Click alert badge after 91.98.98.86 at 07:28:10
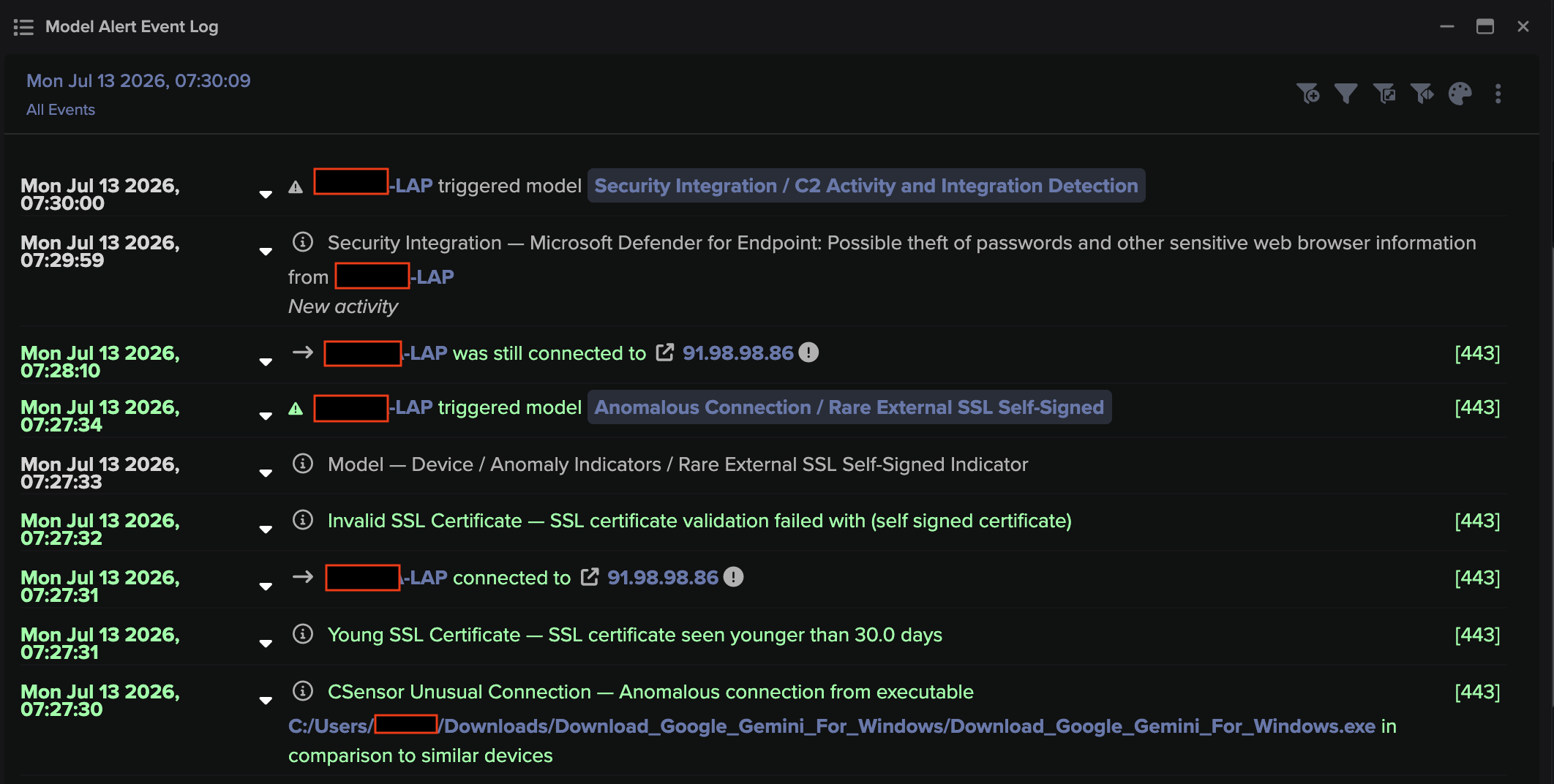This screenshot has height=784, width=1554. tap(808, 353)
